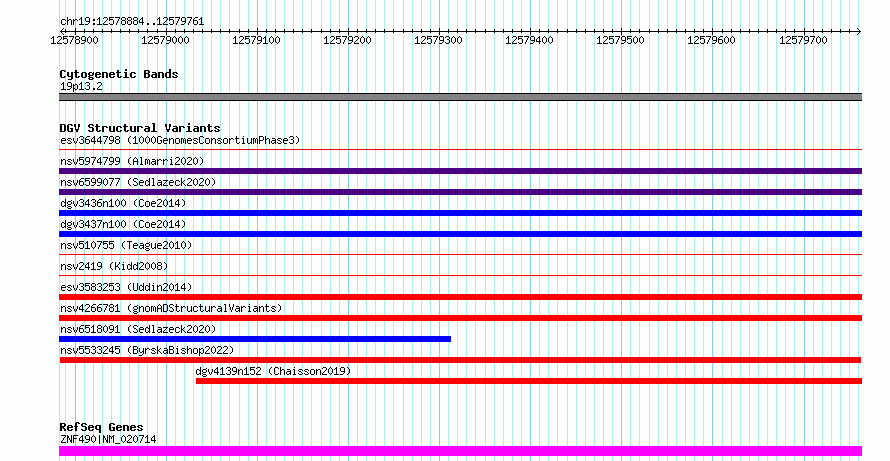Select the gray 19p13.2 band bar
The image size is (890, 461).
[460, 97]
